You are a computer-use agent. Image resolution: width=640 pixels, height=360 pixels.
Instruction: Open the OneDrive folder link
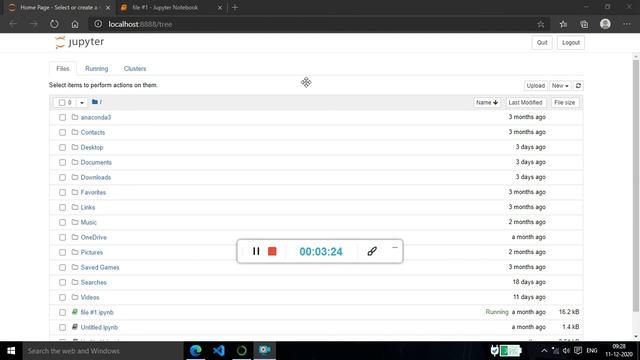[93, 238]
